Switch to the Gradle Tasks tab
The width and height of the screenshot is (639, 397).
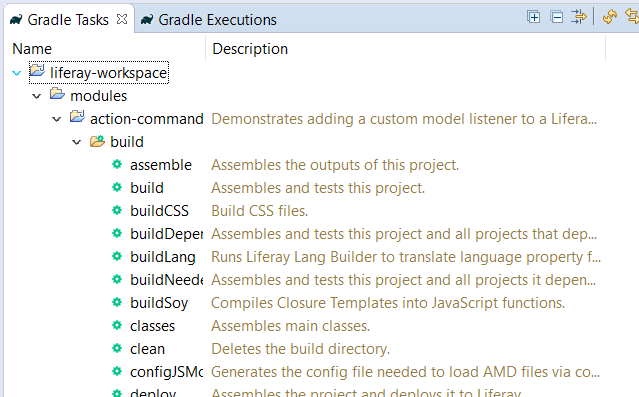click(68, 20)
